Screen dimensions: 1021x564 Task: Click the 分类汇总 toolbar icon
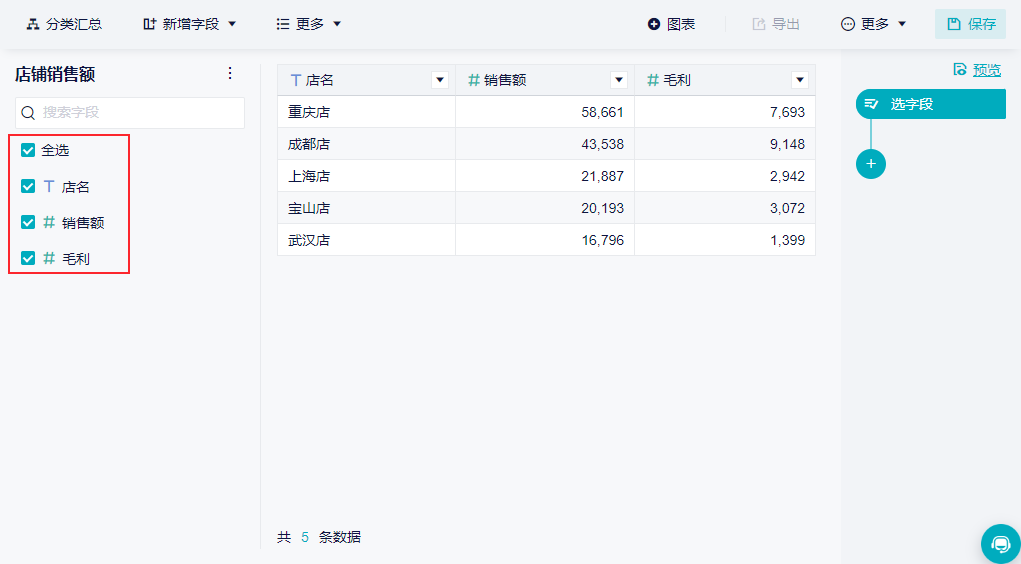33,24
